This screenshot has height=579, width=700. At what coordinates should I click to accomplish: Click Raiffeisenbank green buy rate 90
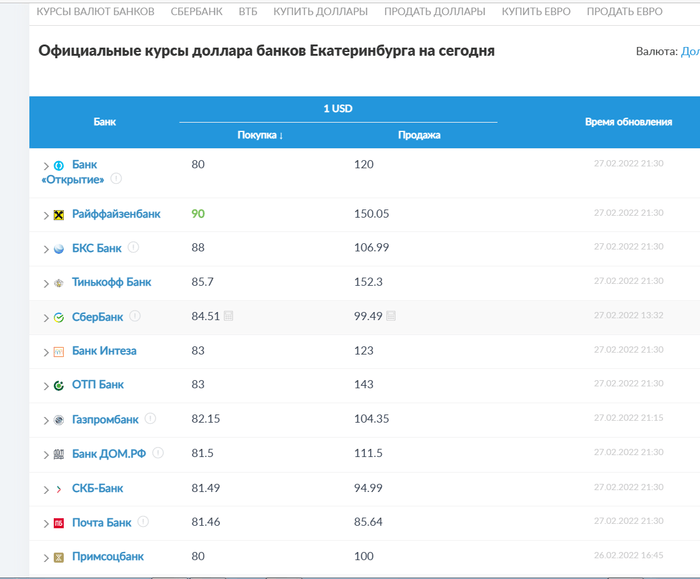click(x=198, y=214)
